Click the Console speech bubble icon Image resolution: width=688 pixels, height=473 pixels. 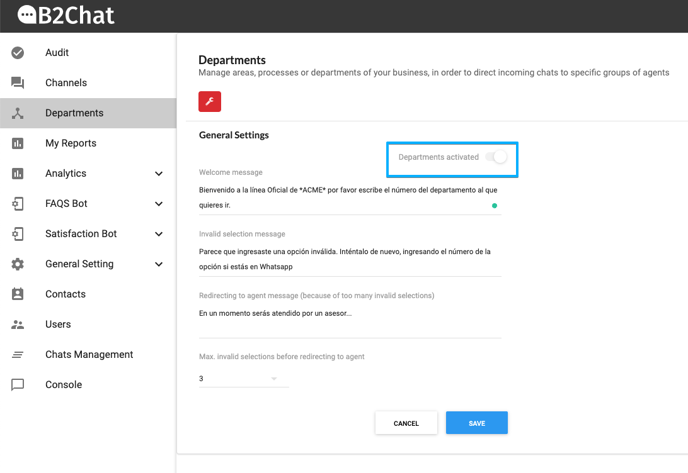point(18,385)
